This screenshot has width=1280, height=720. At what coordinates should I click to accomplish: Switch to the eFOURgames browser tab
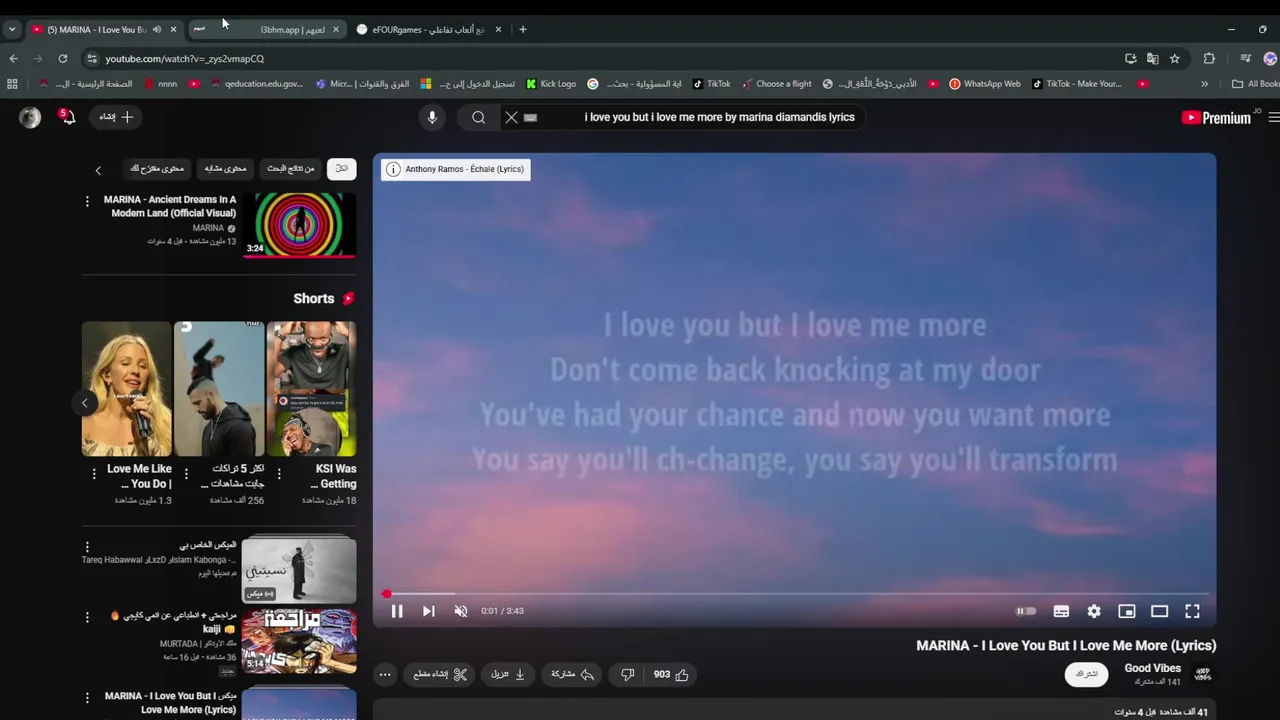tap(430, 30)
